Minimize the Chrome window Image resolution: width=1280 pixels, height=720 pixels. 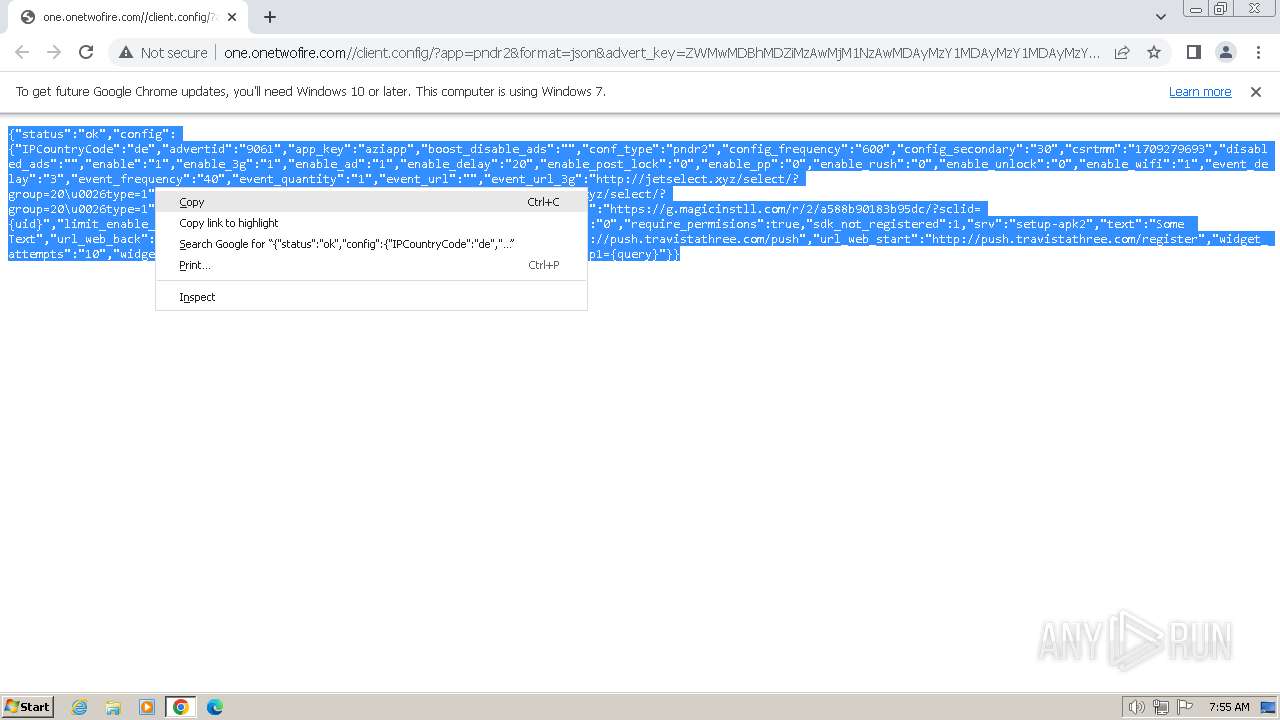click(1196, 9)
